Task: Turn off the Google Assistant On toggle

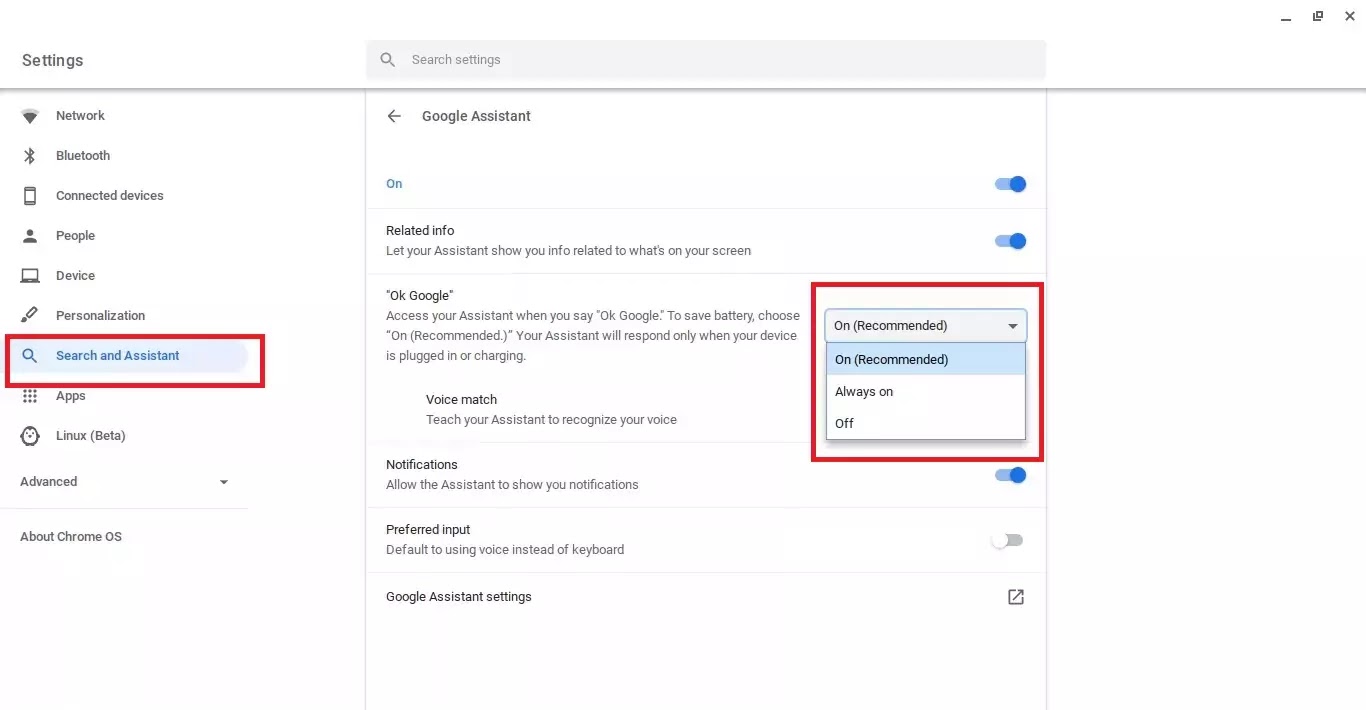Action: pos(1010,184)
